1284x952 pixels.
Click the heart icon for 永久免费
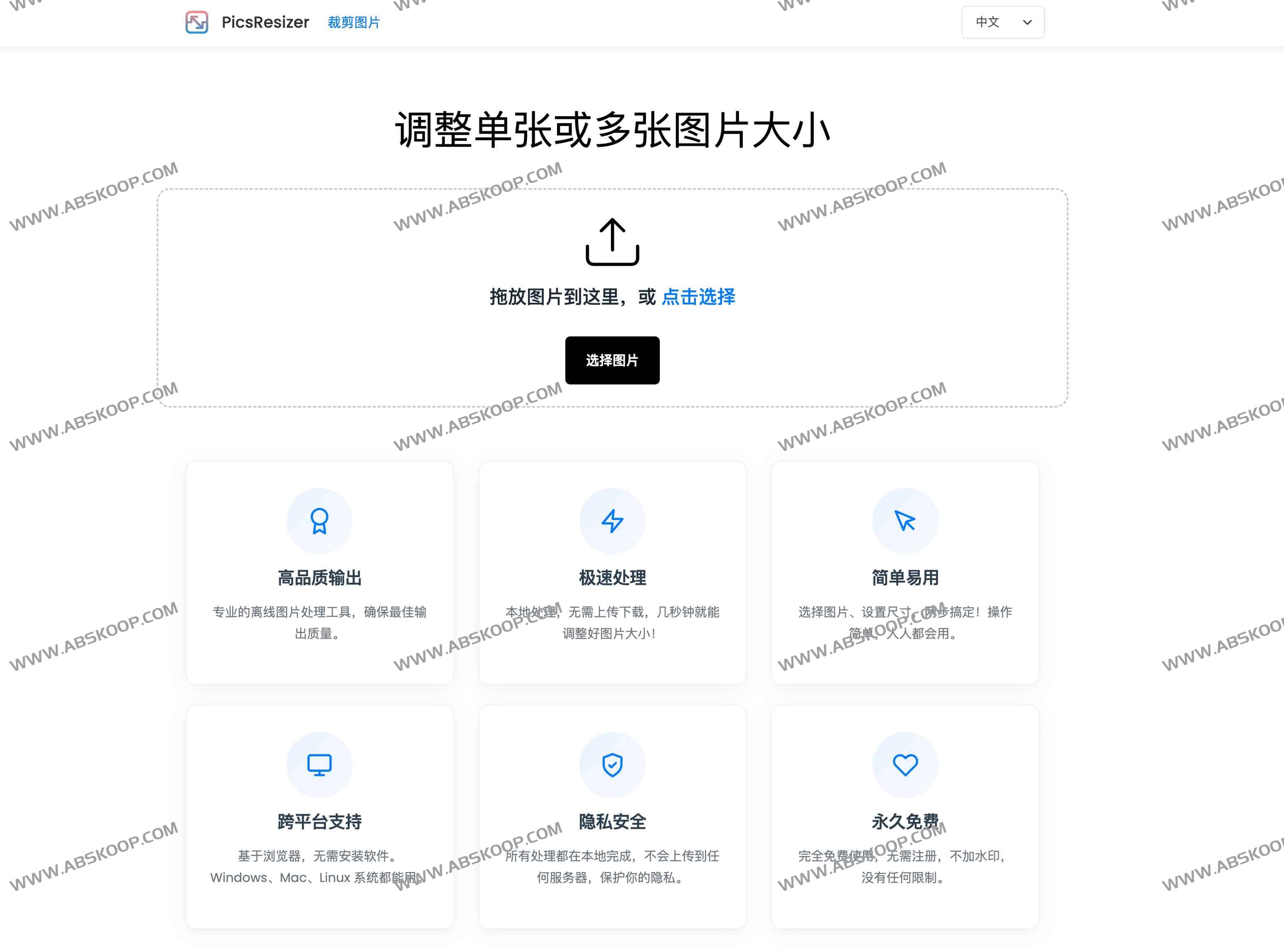[905, 765]
